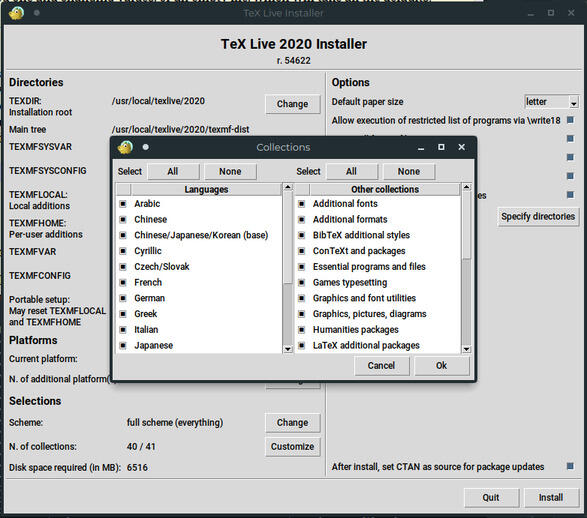Open the Default paper size dropdown
The image size is (587, 518).
click(574, 102)
